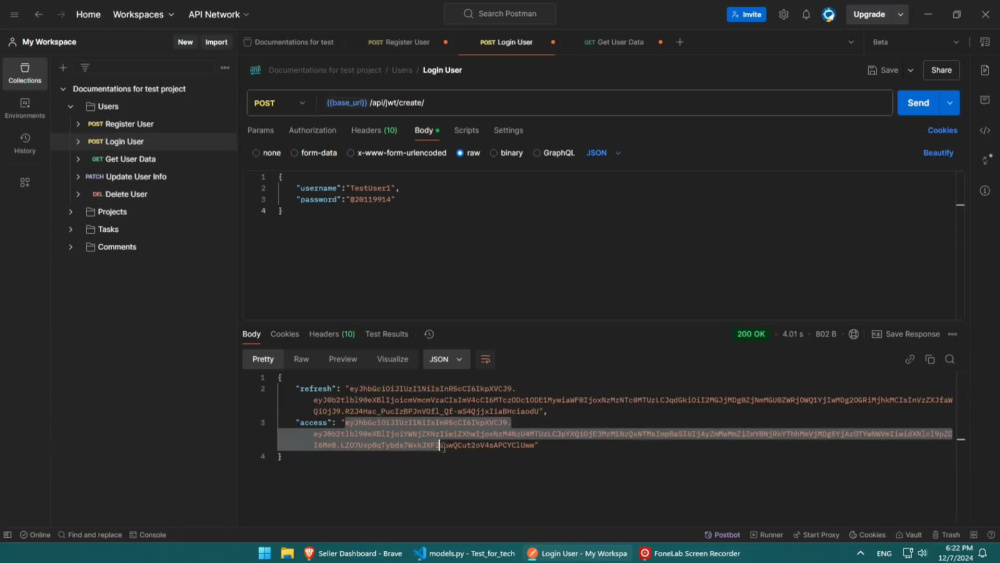Image resolution: width=1000 pixels, height=563 pixels.
Task: Open response more options ellipsis
Action: (952, 334)
